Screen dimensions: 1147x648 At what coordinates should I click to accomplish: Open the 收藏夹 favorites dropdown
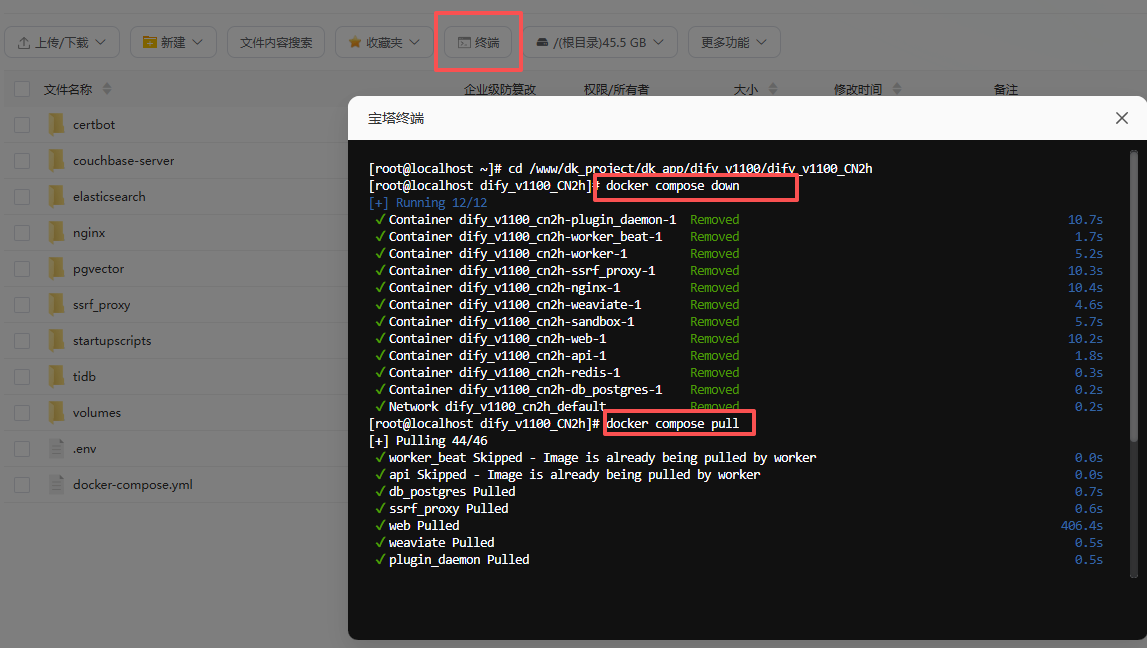(383, 42)
